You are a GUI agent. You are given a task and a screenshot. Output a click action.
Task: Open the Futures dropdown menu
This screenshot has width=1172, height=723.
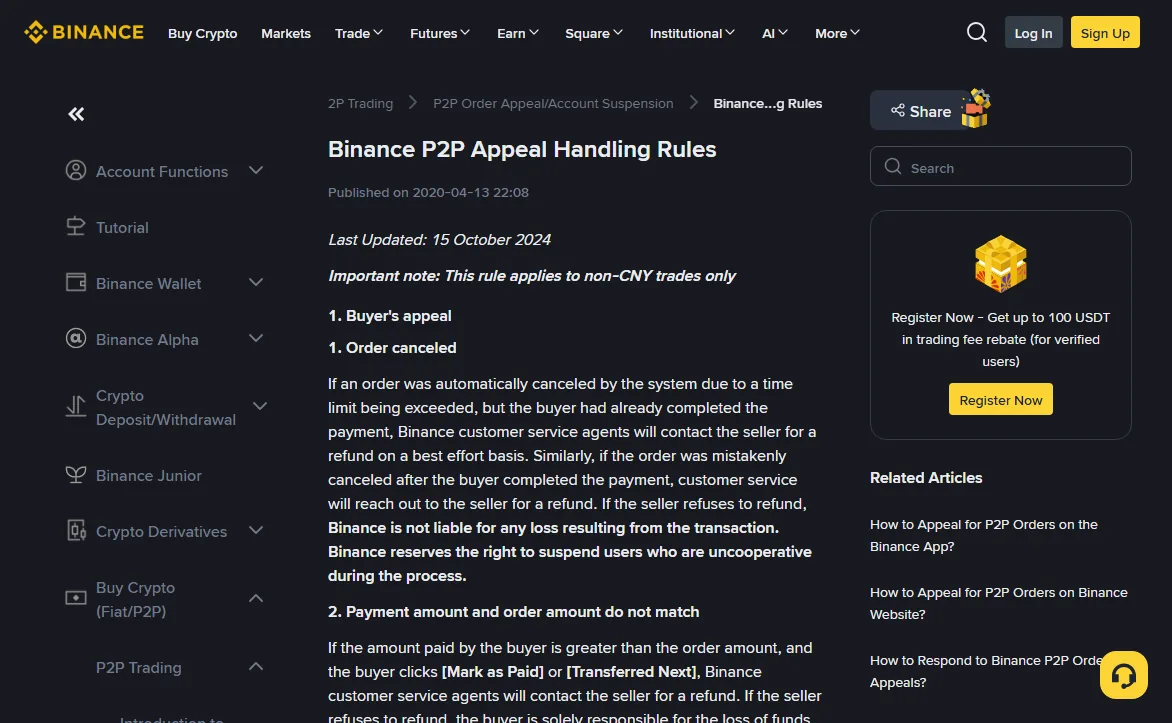point(440,33)
